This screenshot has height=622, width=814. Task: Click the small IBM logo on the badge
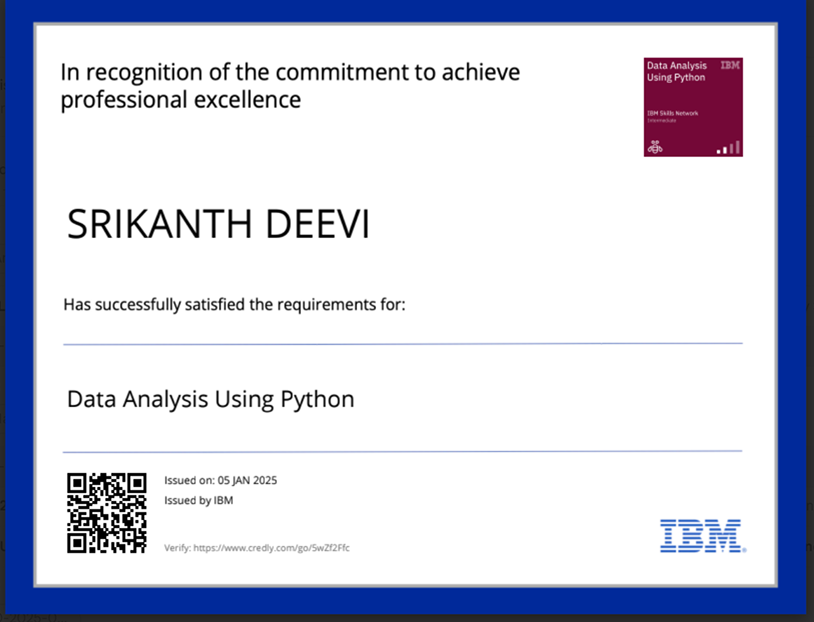[730, 65]
